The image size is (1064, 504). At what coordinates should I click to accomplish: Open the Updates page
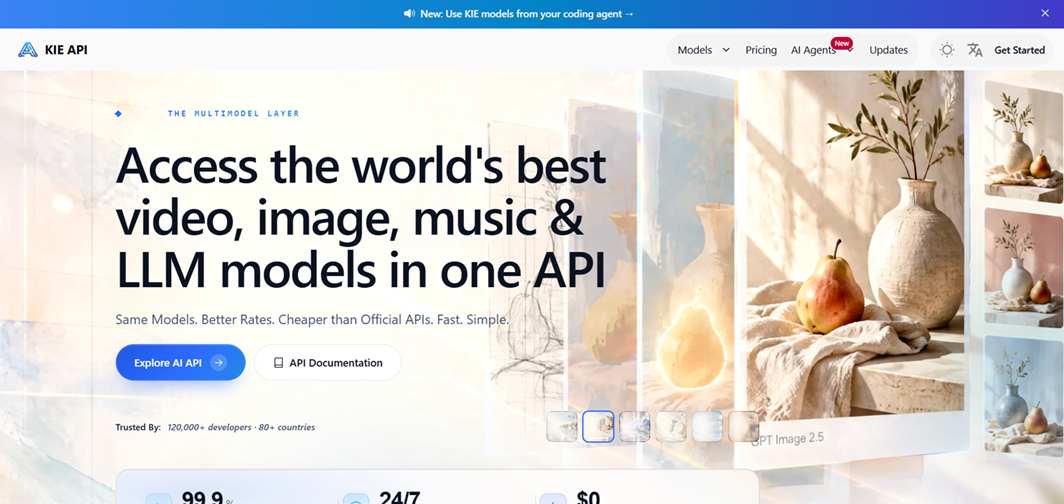coord(888,50)
